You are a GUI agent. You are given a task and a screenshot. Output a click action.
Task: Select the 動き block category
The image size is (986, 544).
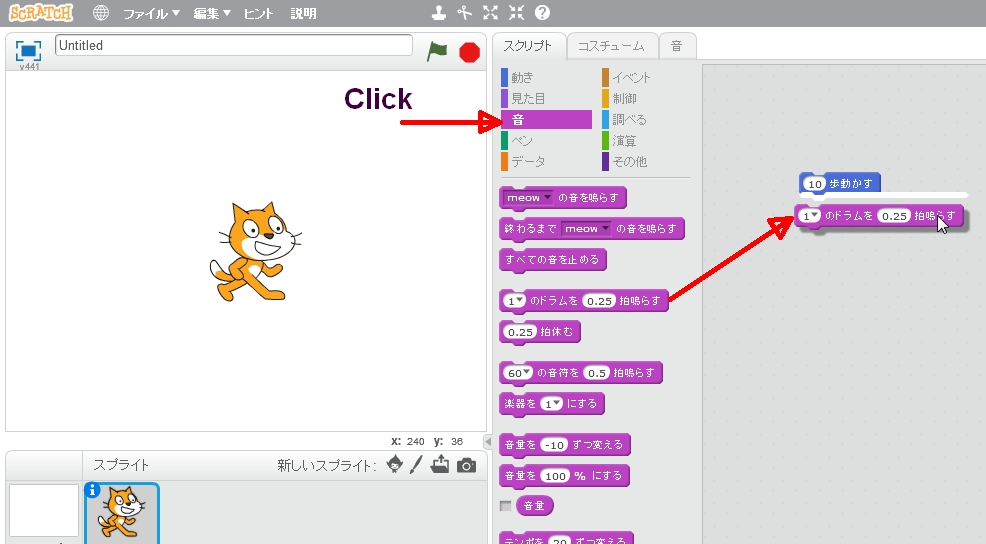pyautogui.click(x=546, y=77)
